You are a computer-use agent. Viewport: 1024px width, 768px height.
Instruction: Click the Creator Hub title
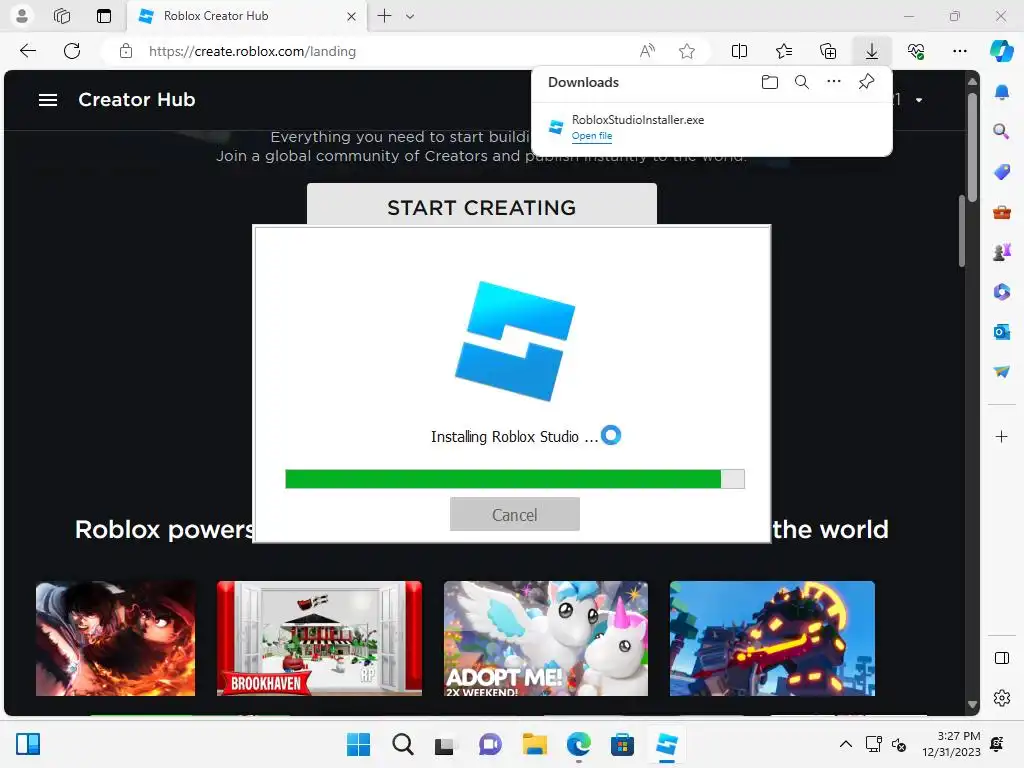136,99
